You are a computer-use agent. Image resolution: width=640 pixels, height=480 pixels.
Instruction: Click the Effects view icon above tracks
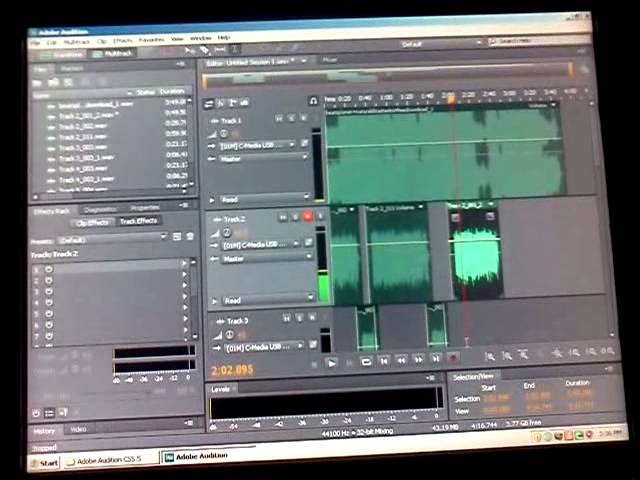tap(220, 103)
